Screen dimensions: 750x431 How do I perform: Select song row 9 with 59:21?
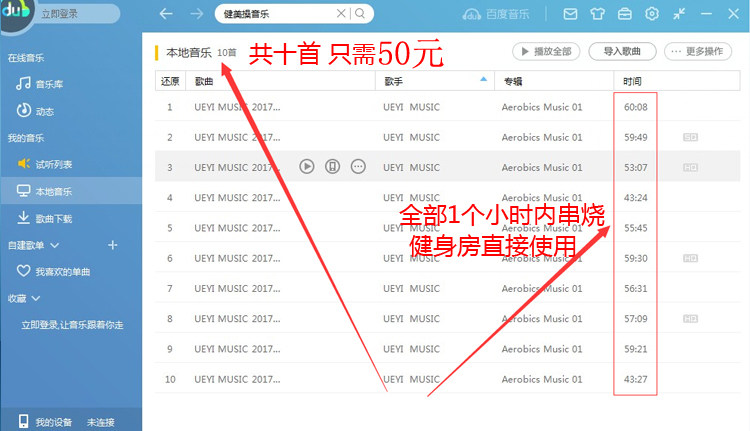(x=447, y=349)
